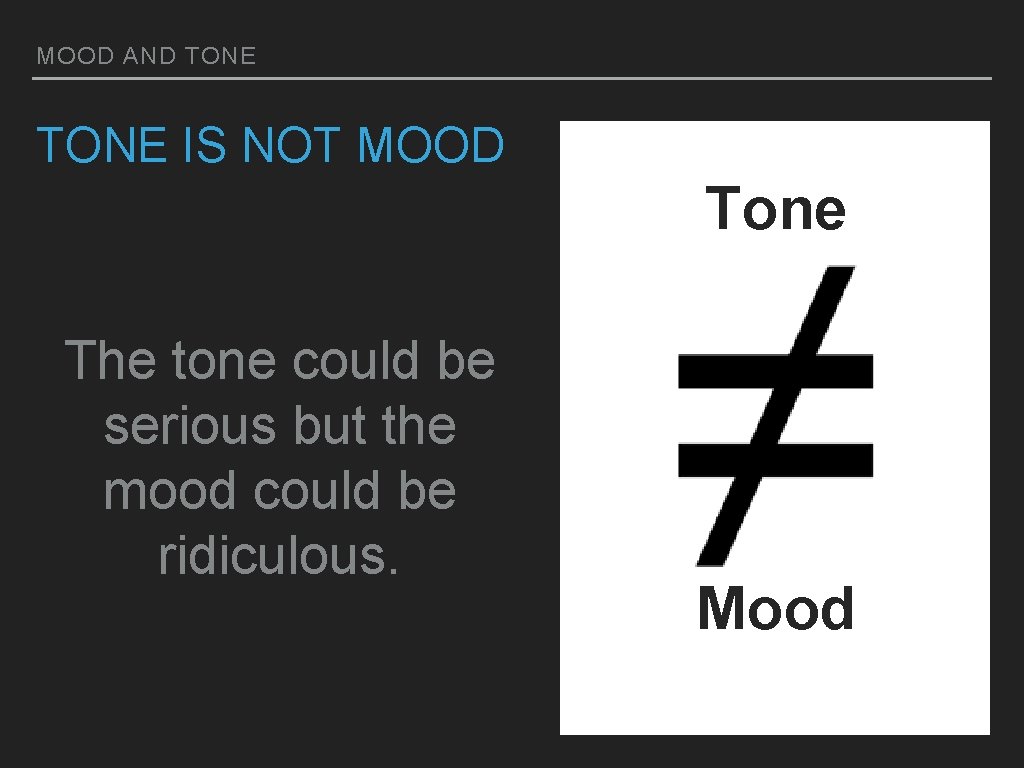Select the blue "TONE IS NOT MOOD" title

click(270, 146)
